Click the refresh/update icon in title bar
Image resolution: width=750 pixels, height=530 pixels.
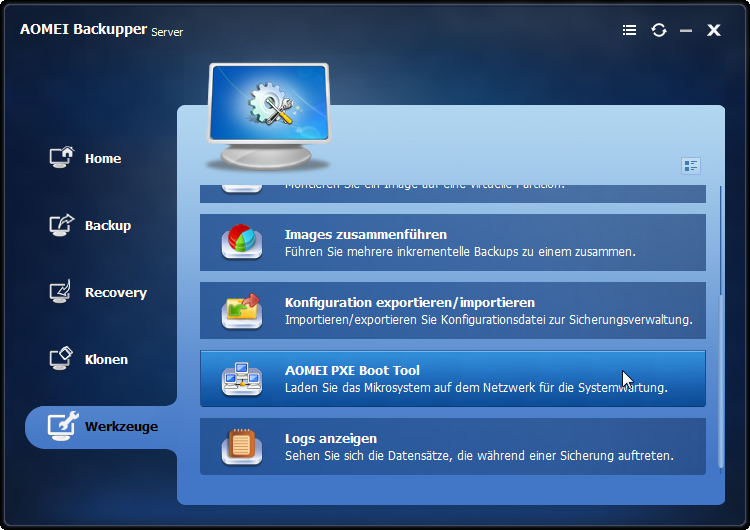(659, 30)
